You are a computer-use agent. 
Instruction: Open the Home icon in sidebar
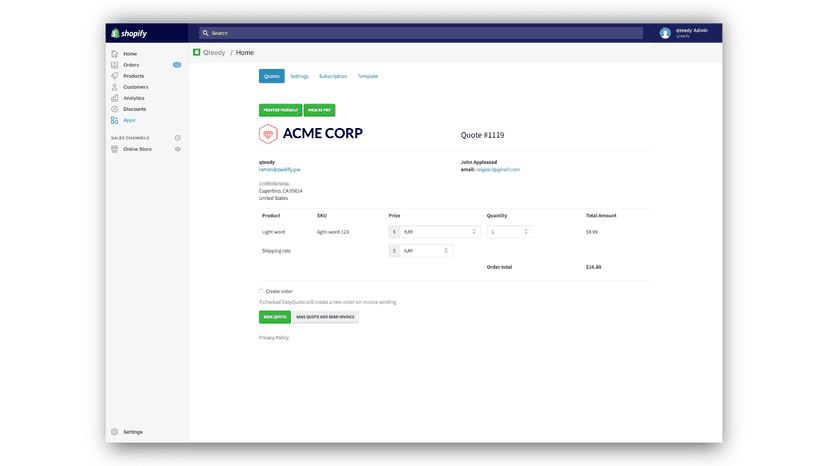[x=115, y=54]
